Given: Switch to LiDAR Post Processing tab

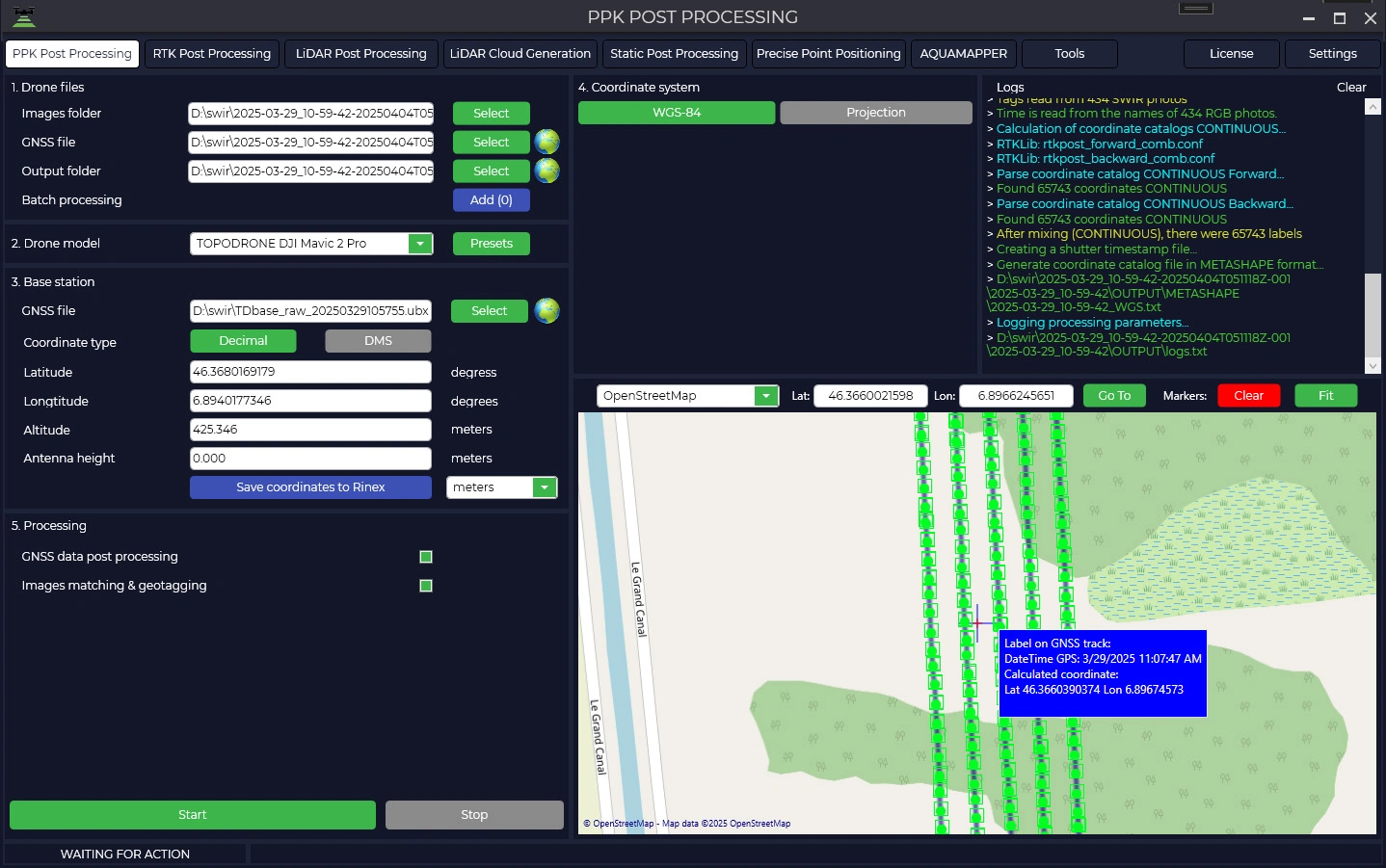Looking at the screenshot, I should pyautogui.click(x=360, y=54).
